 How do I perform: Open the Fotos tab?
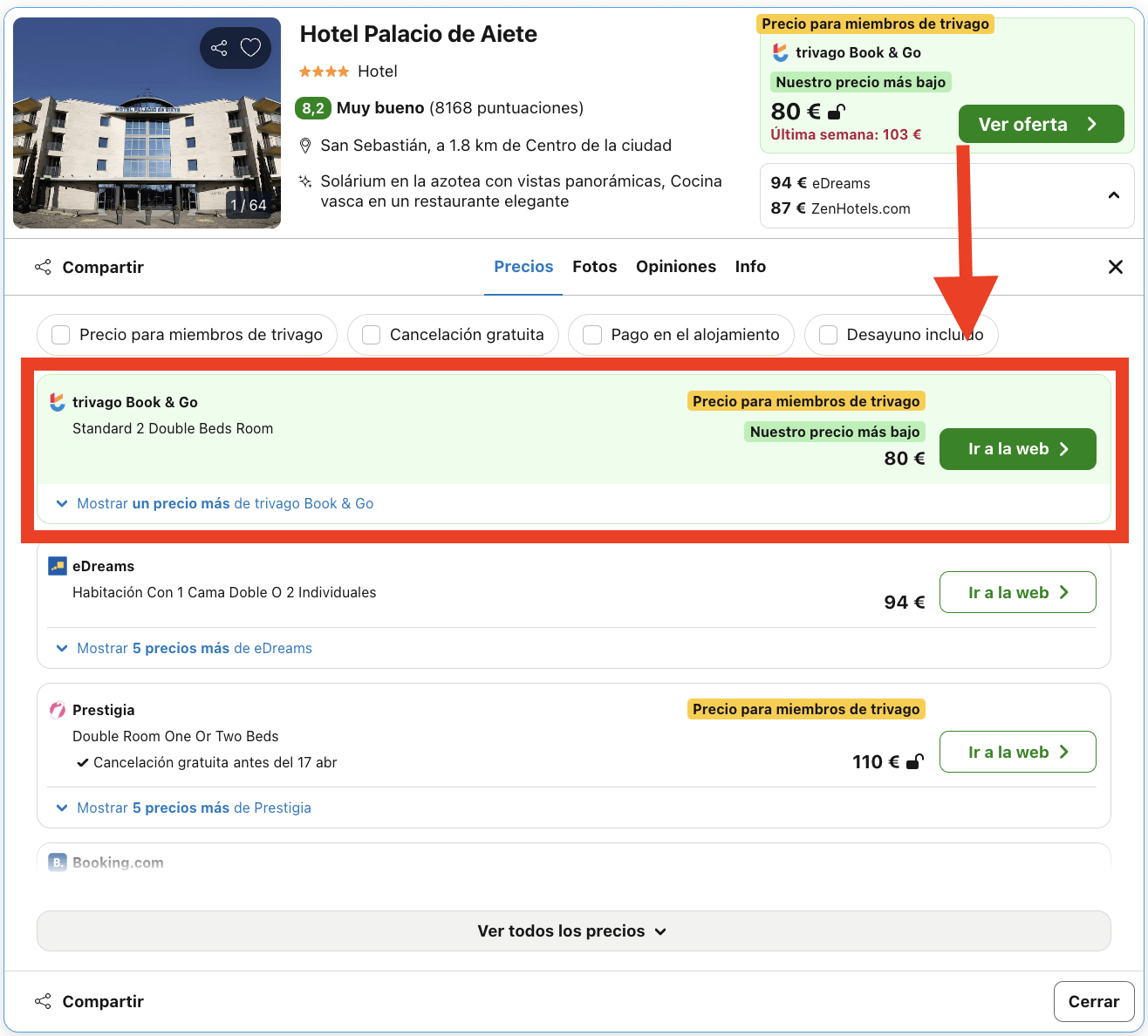tap(595, 267)
